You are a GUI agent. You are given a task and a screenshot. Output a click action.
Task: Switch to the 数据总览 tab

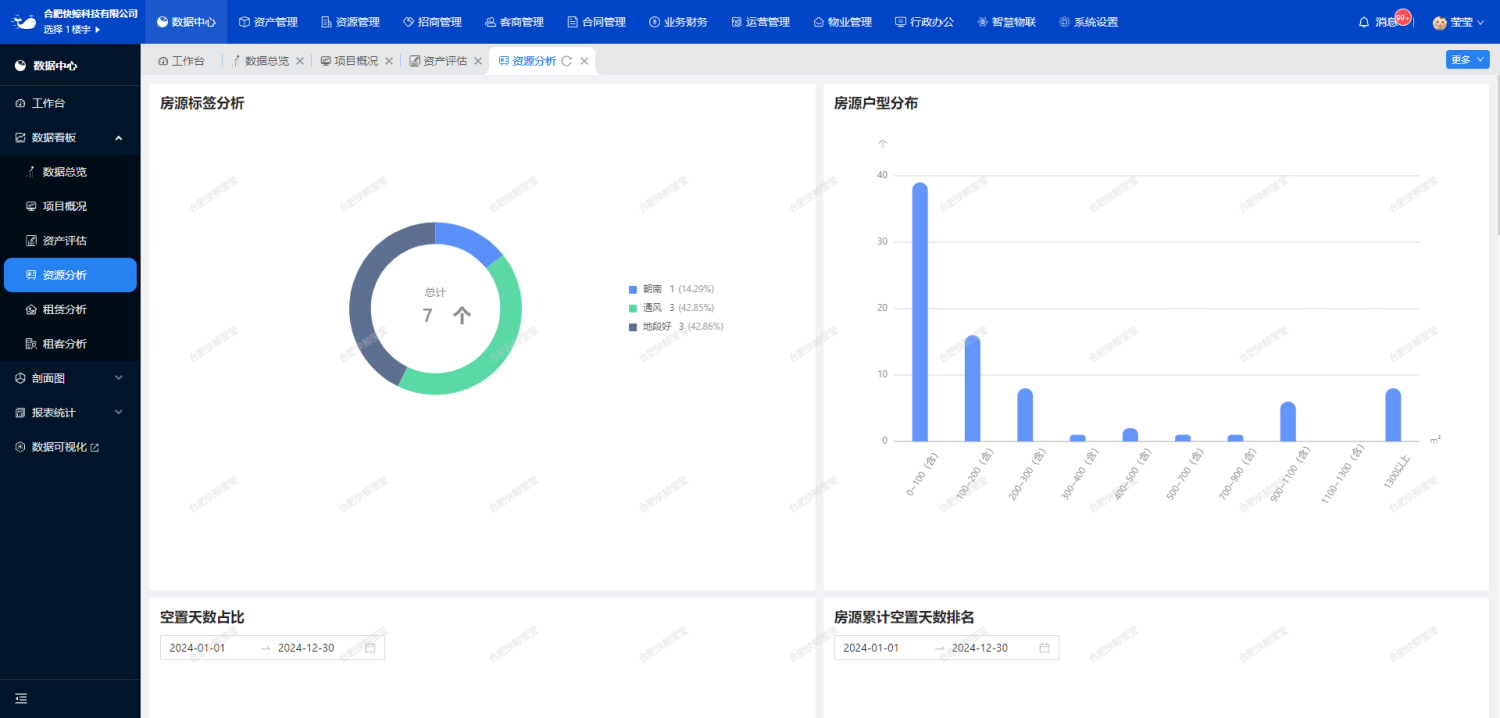(260, 61)
